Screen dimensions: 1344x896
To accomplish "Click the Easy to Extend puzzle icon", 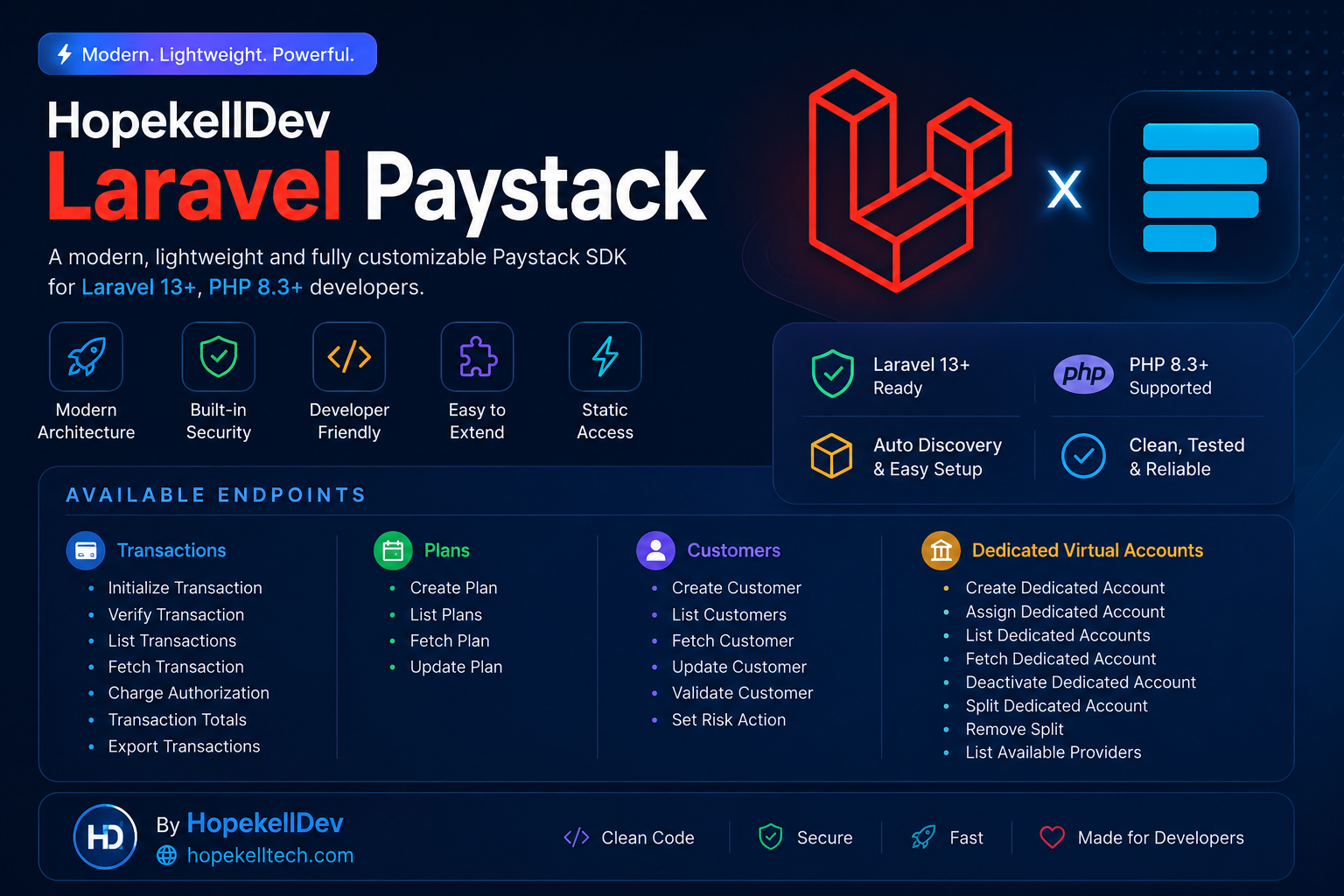I will coord(477,356).
